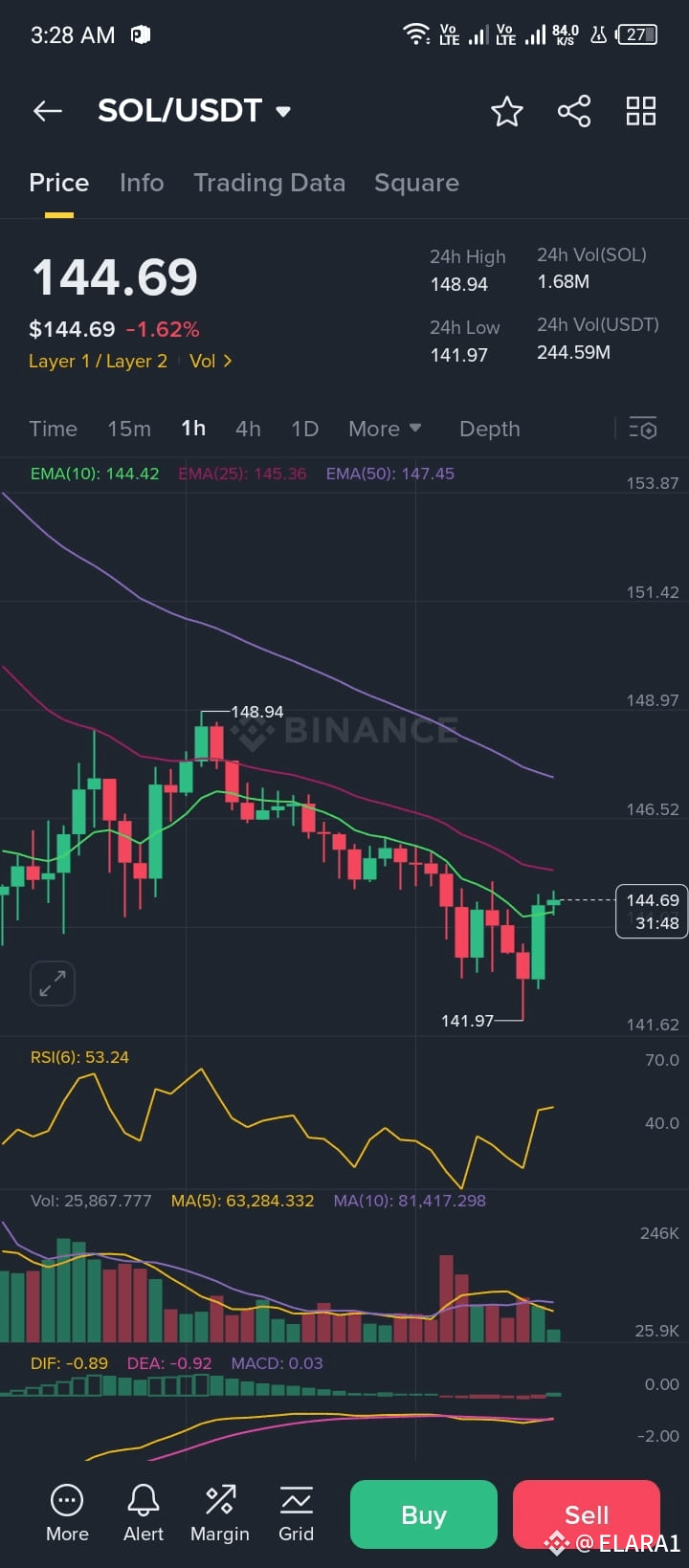Select the Time chart interval
This screenshot has width=689, height=1568.
pos(53,429)
